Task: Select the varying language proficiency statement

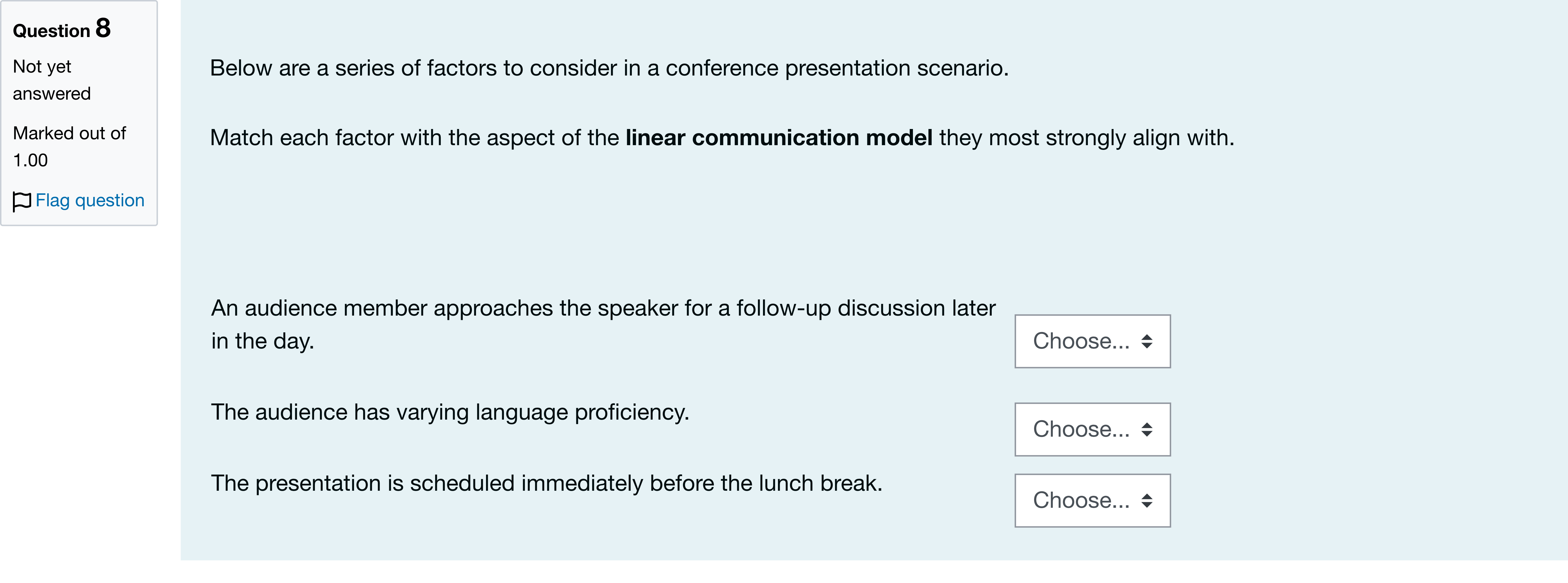Action: [x=450, y=413]
